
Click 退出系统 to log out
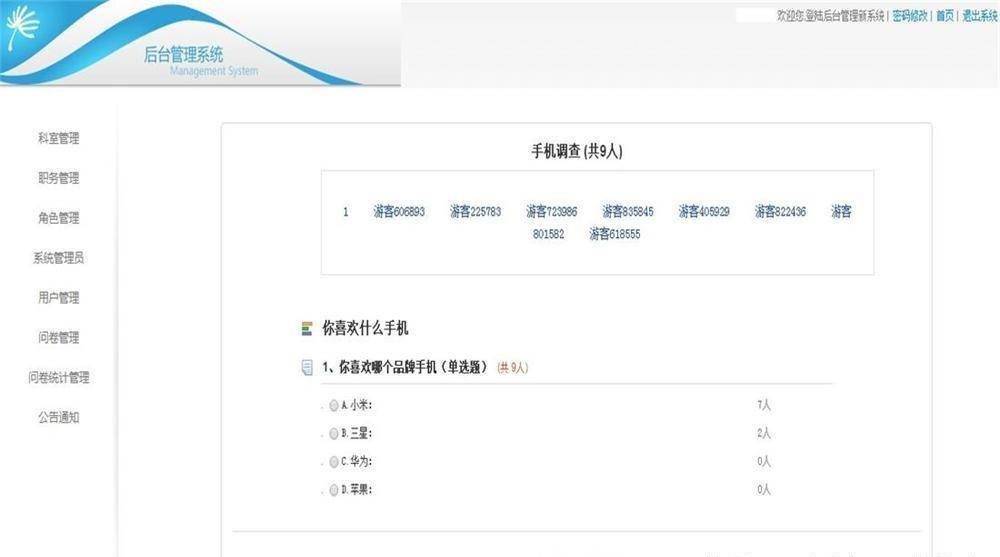[x=980, y=16]
